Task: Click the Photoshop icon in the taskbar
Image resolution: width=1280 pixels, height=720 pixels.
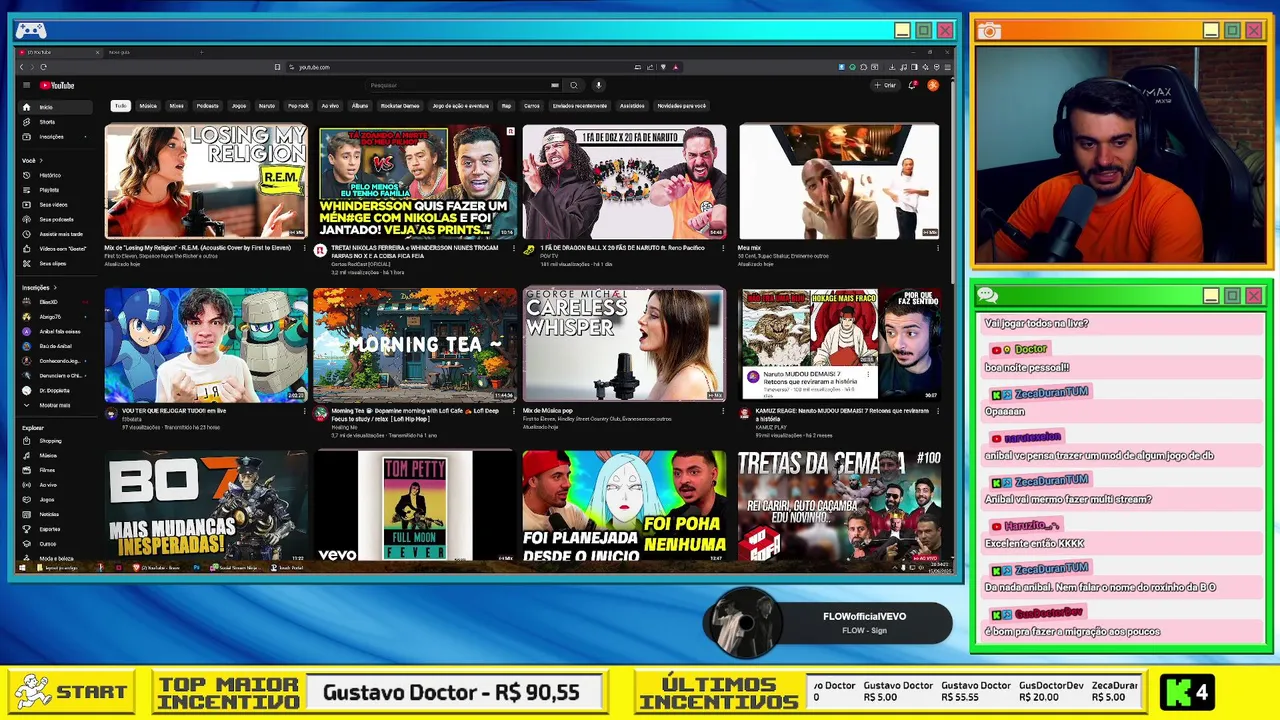Action: pyautogui.click(x=196, y=568)
